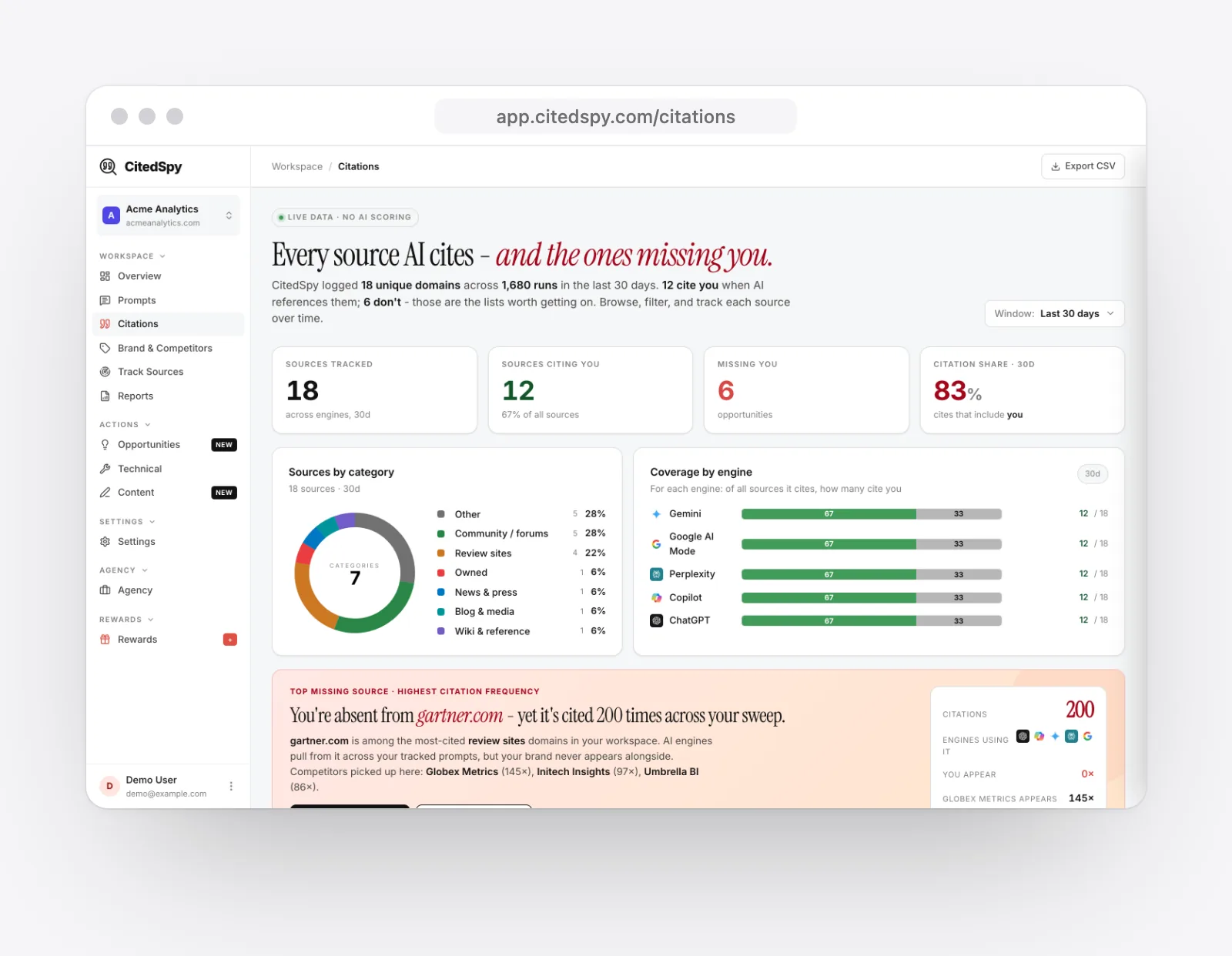Click the Google AI Mode icon
The height and width of the screenshot is (956, 1232).
657,544
